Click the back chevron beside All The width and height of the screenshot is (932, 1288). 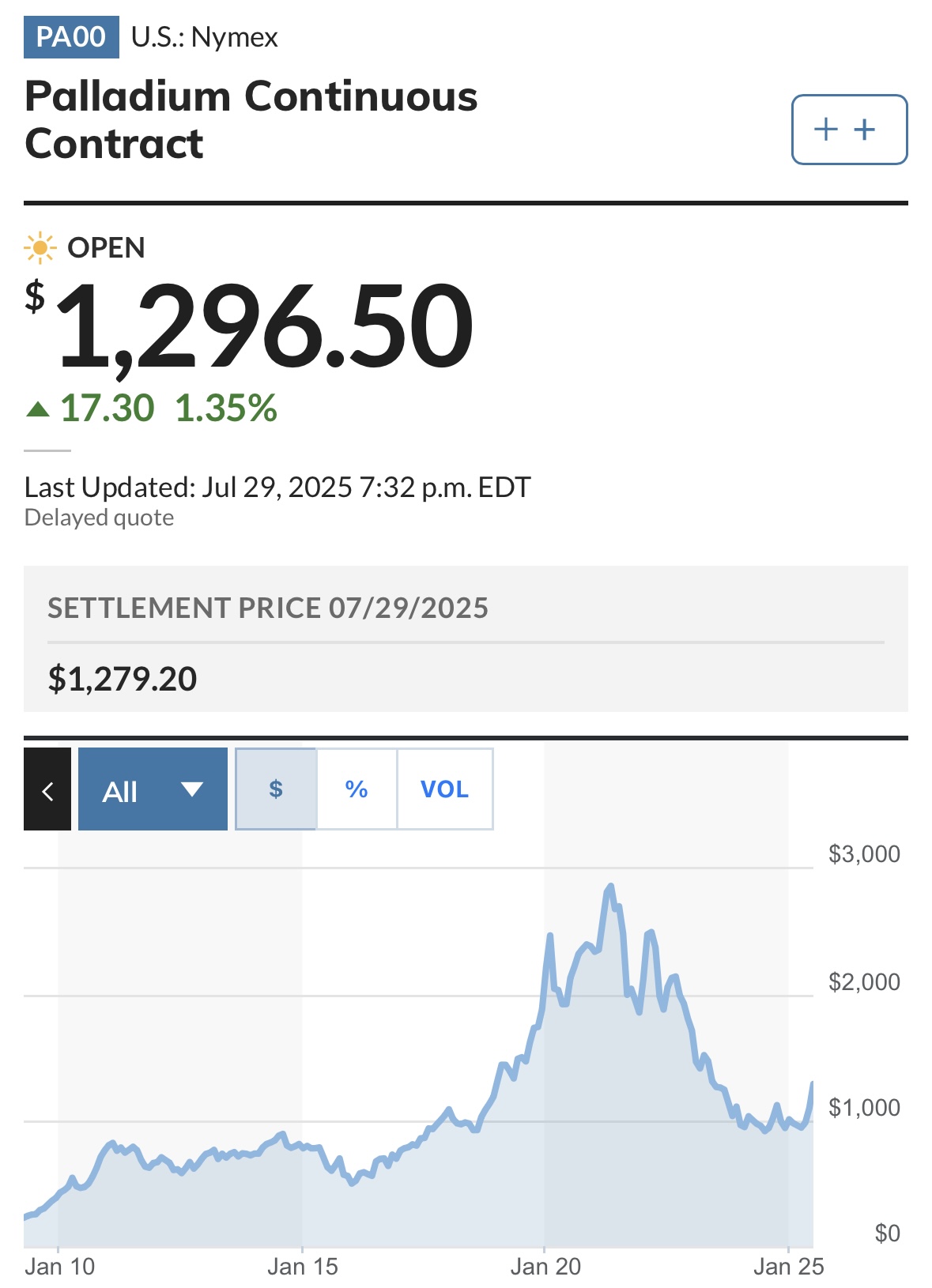pos(47,789)
